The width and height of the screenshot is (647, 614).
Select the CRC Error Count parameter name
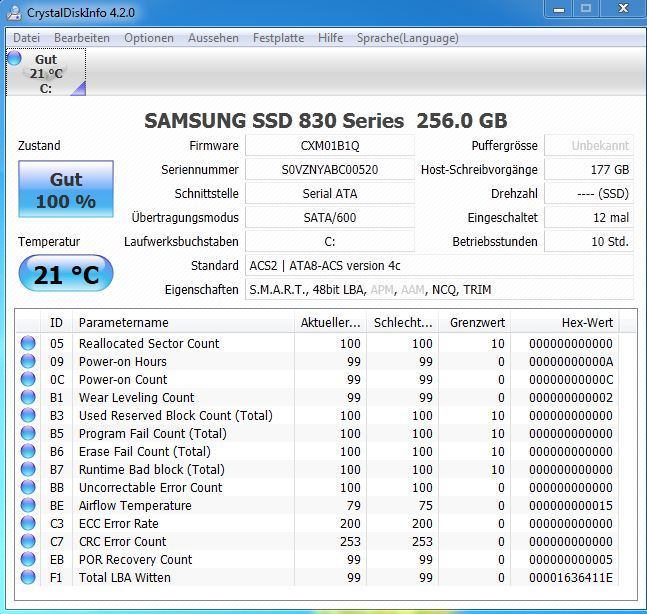pyautogui.click(x=123, y=541)
